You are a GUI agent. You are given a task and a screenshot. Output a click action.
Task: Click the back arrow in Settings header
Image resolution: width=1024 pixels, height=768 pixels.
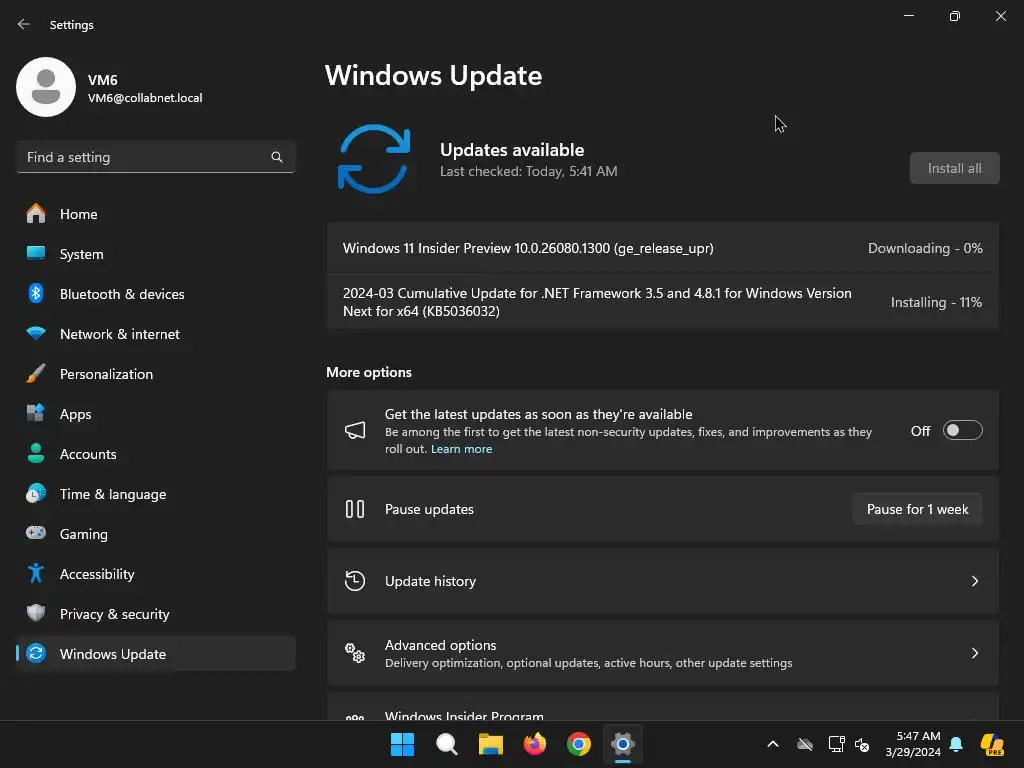click(x=24, y=24)
